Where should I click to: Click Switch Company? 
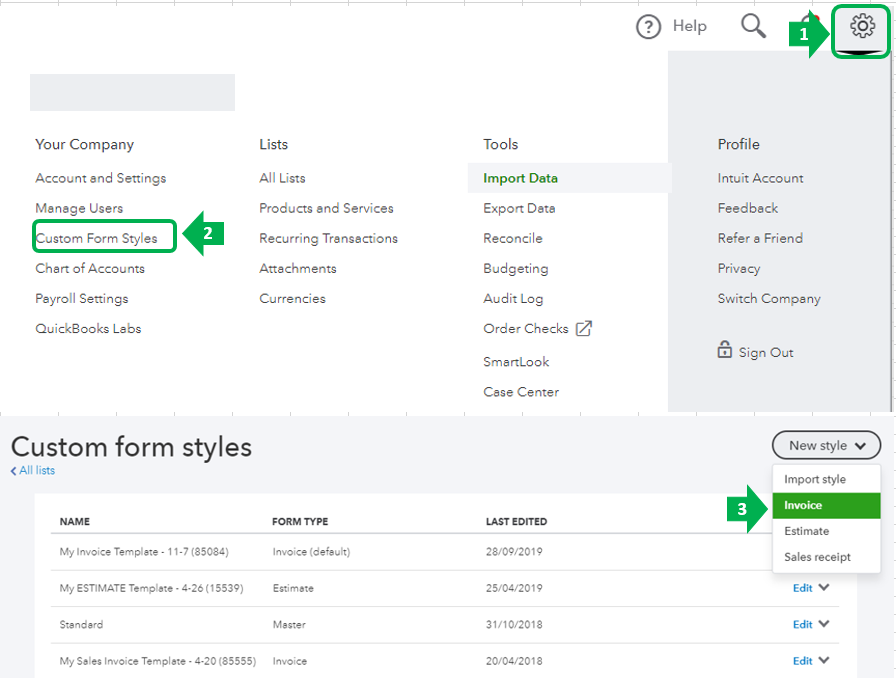coord(769,298)
